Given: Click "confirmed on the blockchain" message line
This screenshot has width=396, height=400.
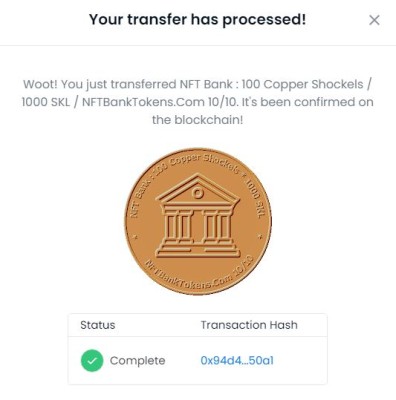Looking at the screenshot, I should pyautogui.click(x=197, y=120).
